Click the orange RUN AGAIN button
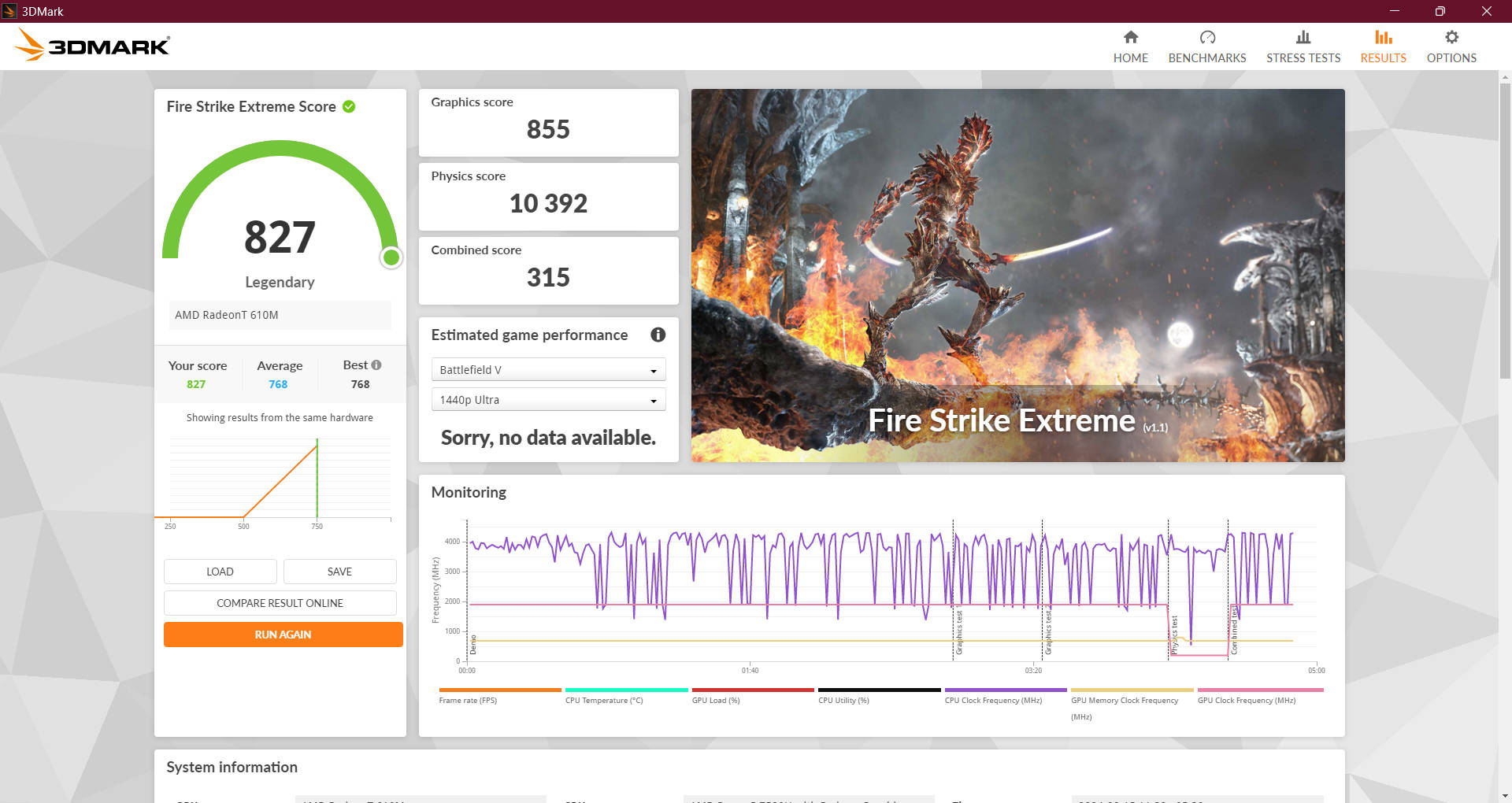 click(283, 635)
